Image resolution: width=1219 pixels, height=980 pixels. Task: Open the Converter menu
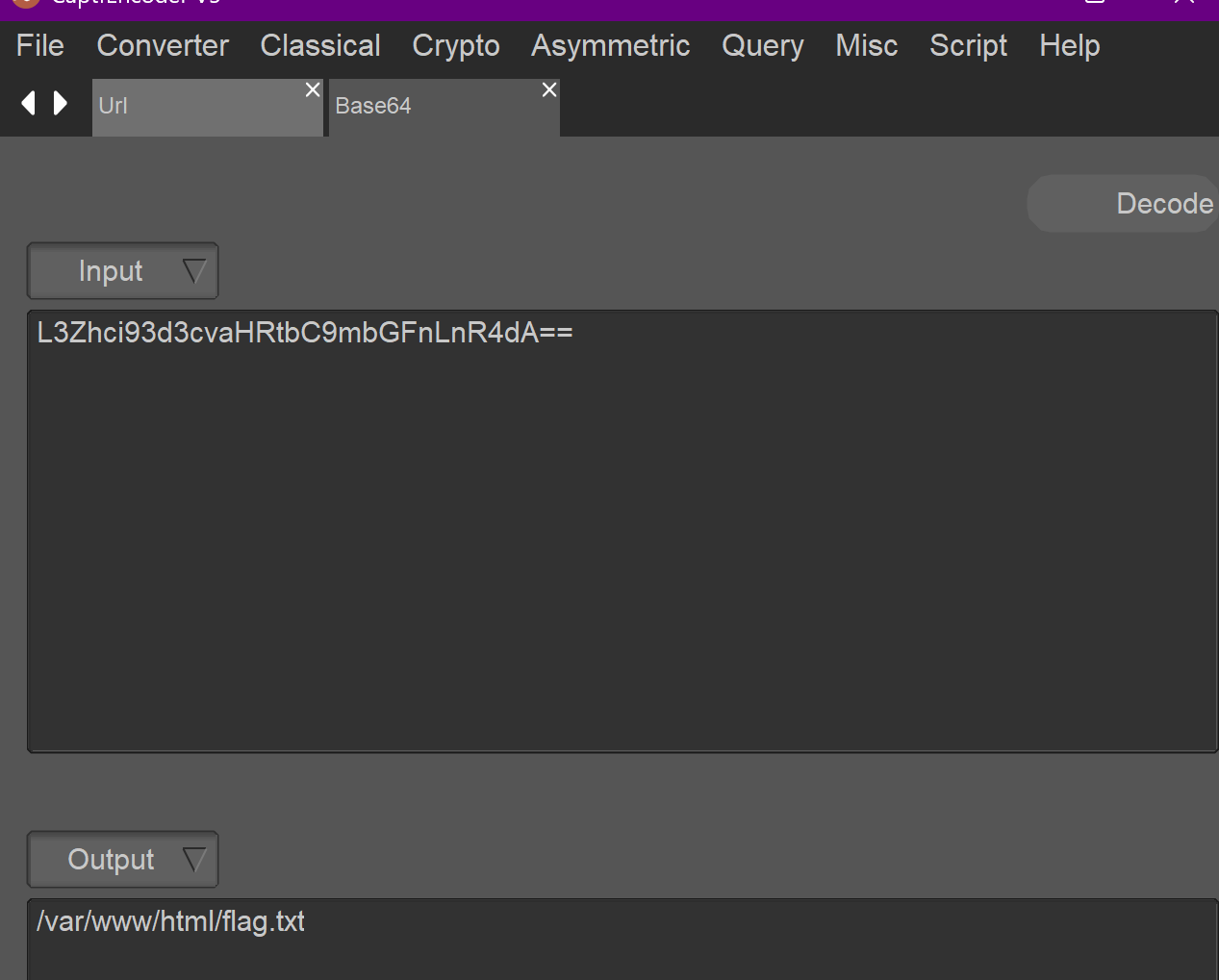(x=163, y=46)
